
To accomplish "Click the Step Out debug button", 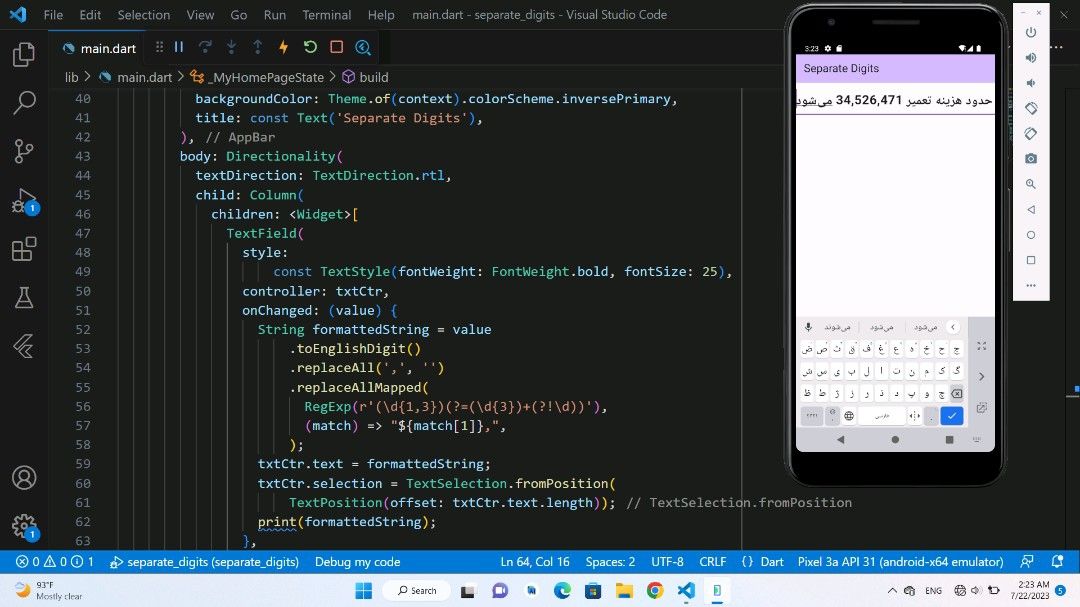I will (x=258, y=47).
